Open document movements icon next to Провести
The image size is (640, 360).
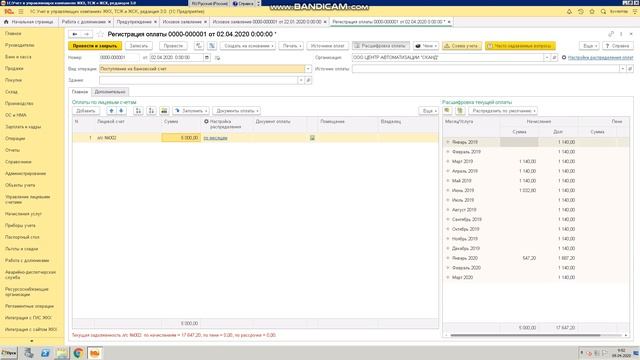point(199,46)
